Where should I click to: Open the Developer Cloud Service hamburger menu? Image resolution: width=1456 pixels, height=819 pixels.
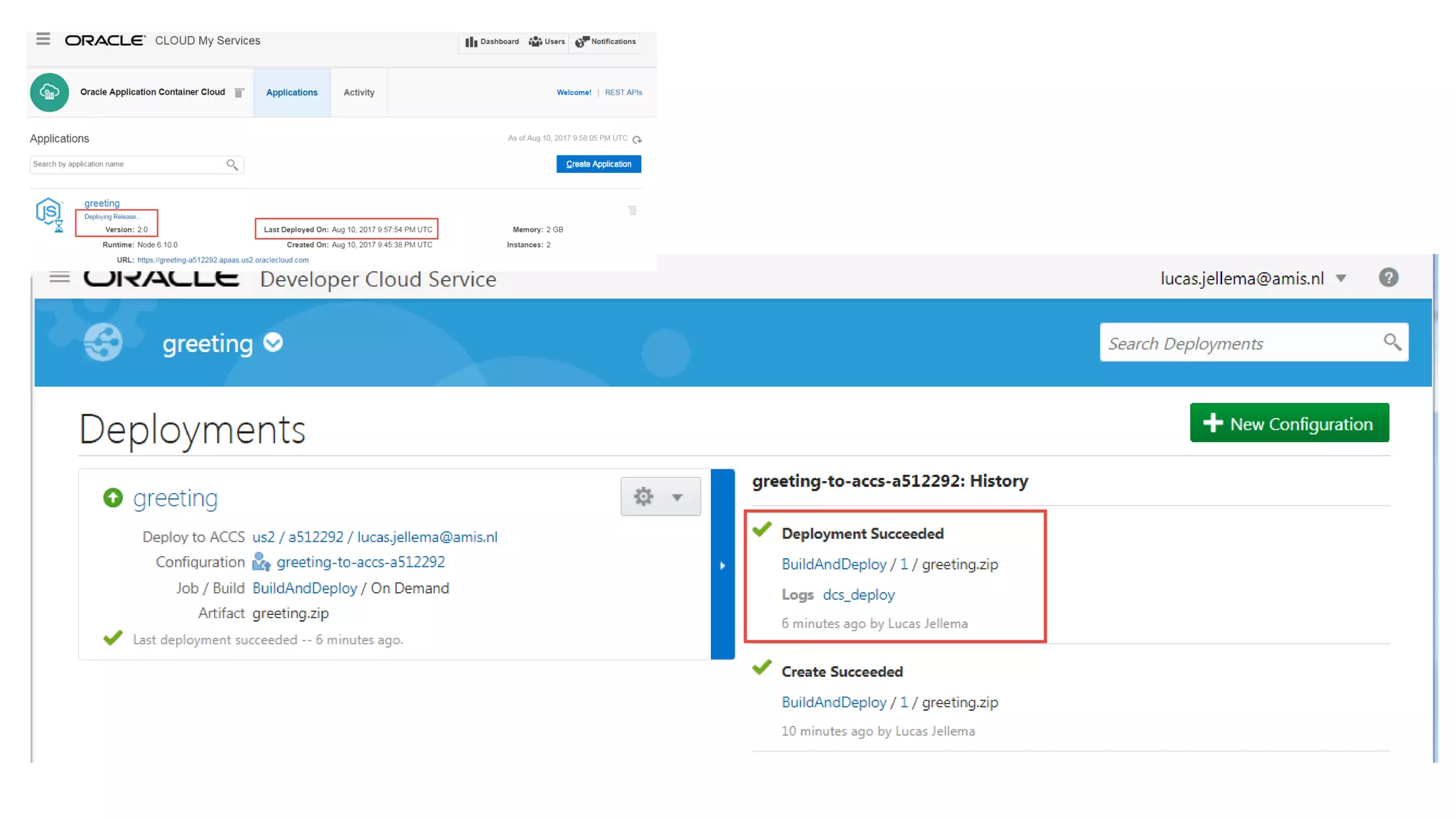tap(60, 277)
